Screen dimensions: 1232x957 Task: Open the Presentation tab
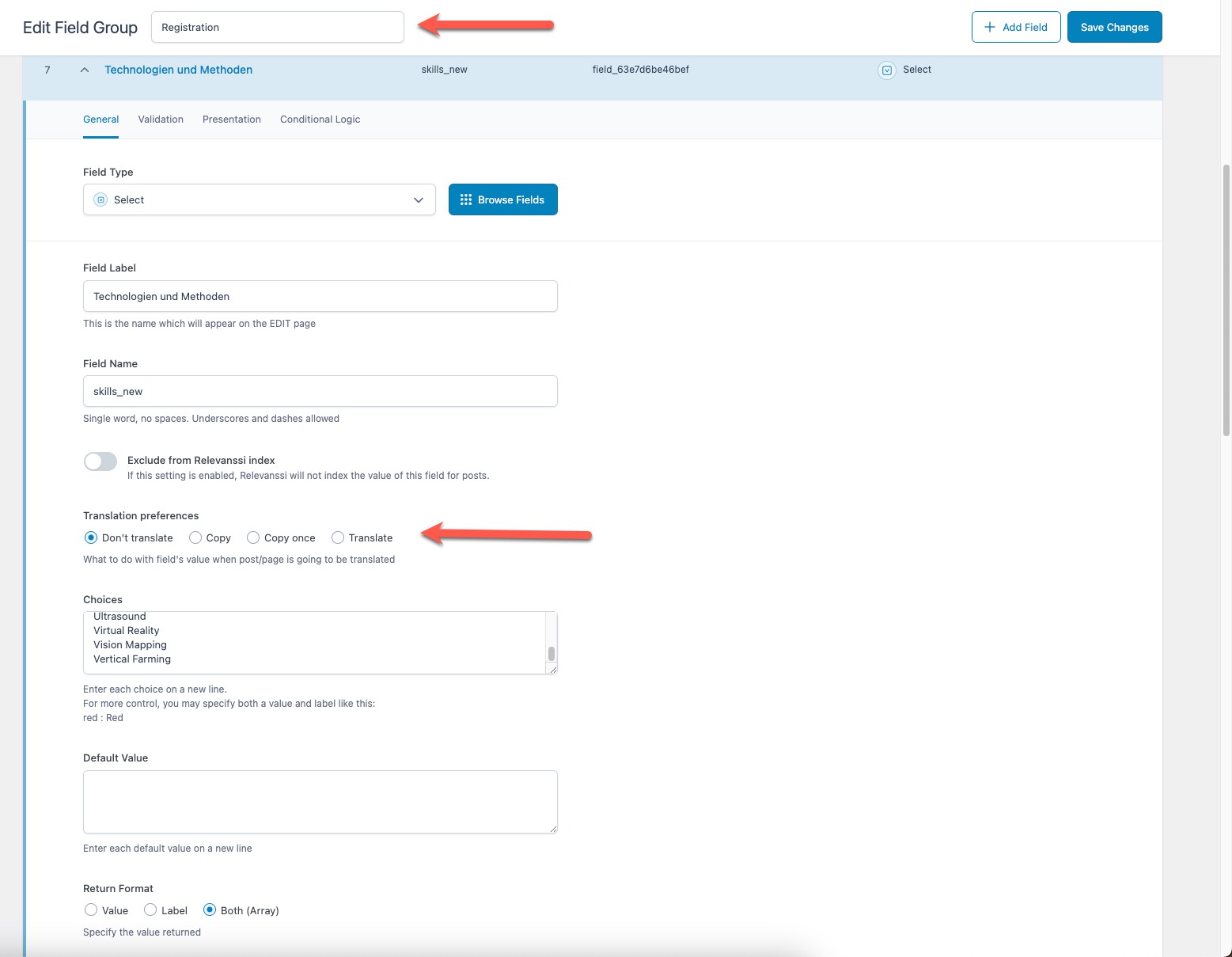click(232, 120)
